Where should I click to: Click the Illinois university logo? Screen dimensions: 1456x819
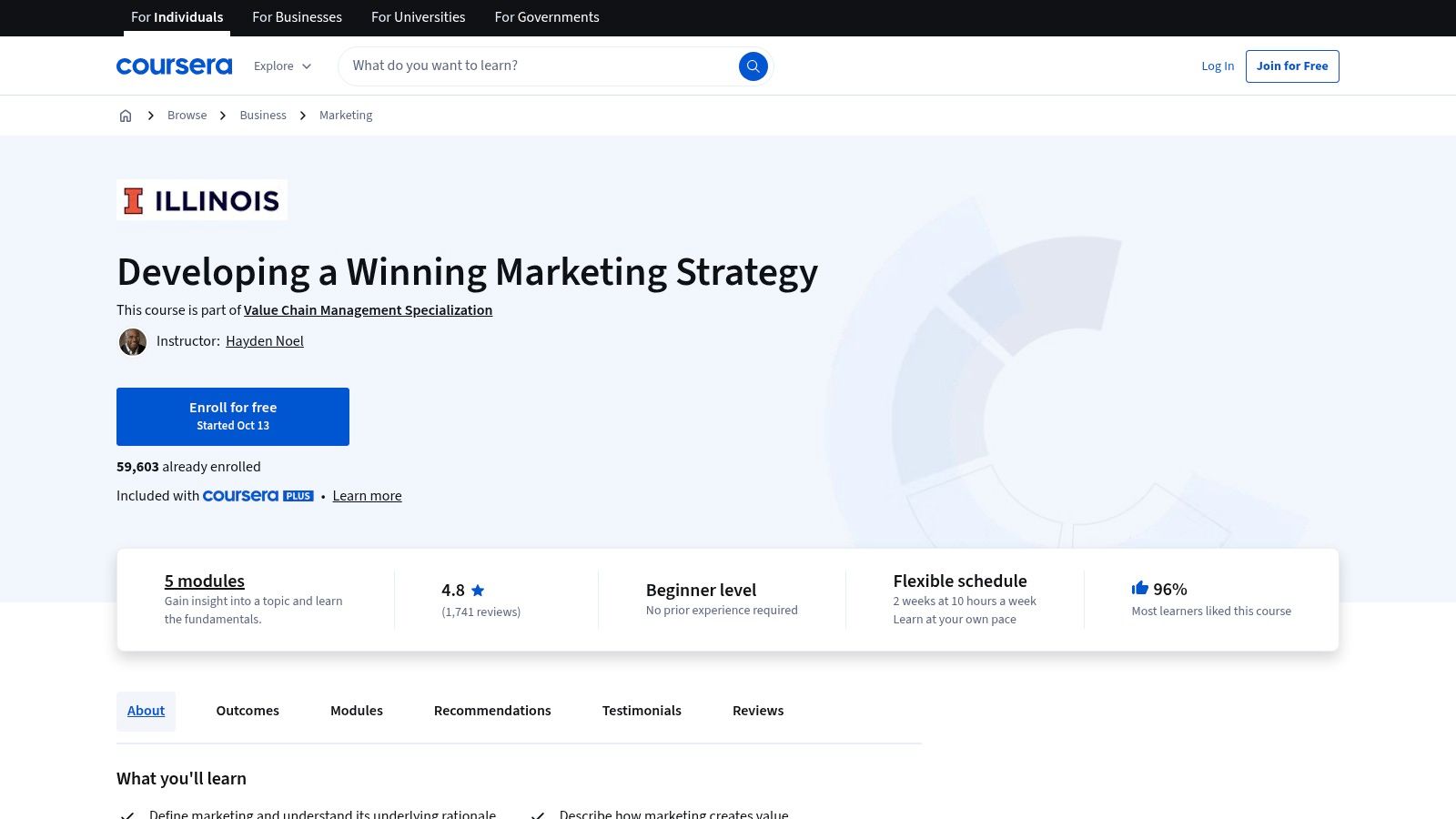[x=201, y=199]
